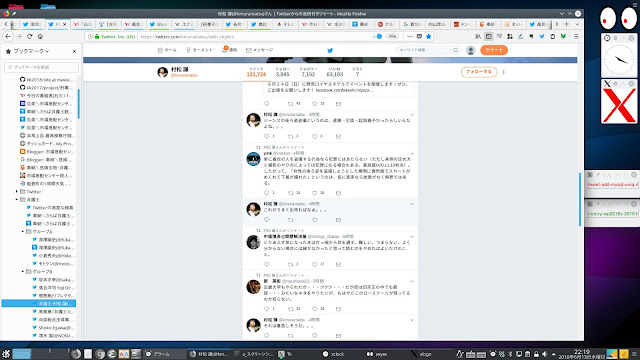
Task: Open the Firefox hamburger menu
Action: tap(576, 36)
